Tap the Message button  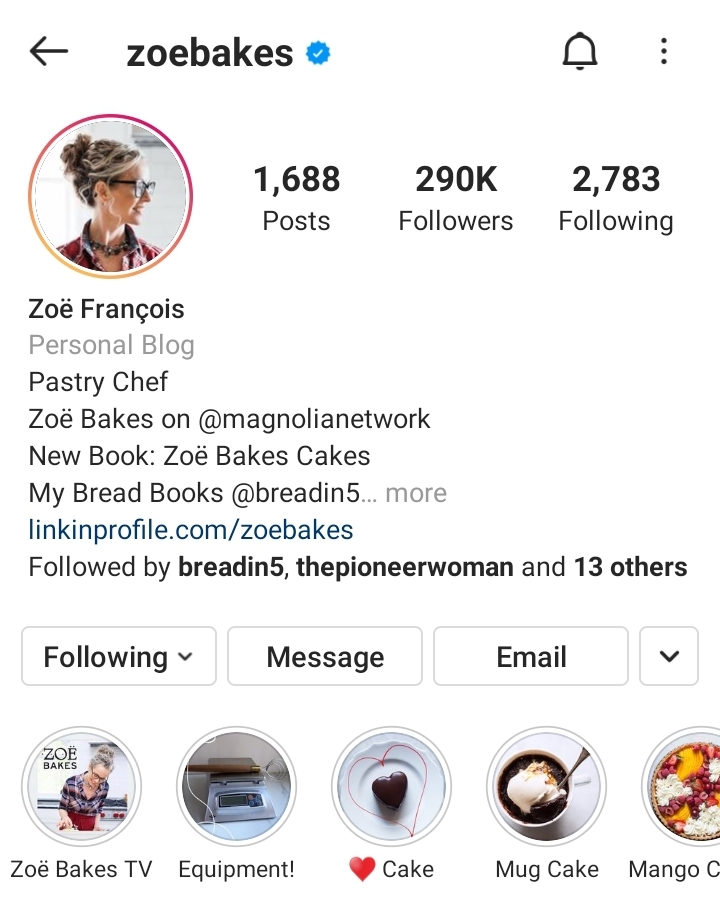click(325, 657)
